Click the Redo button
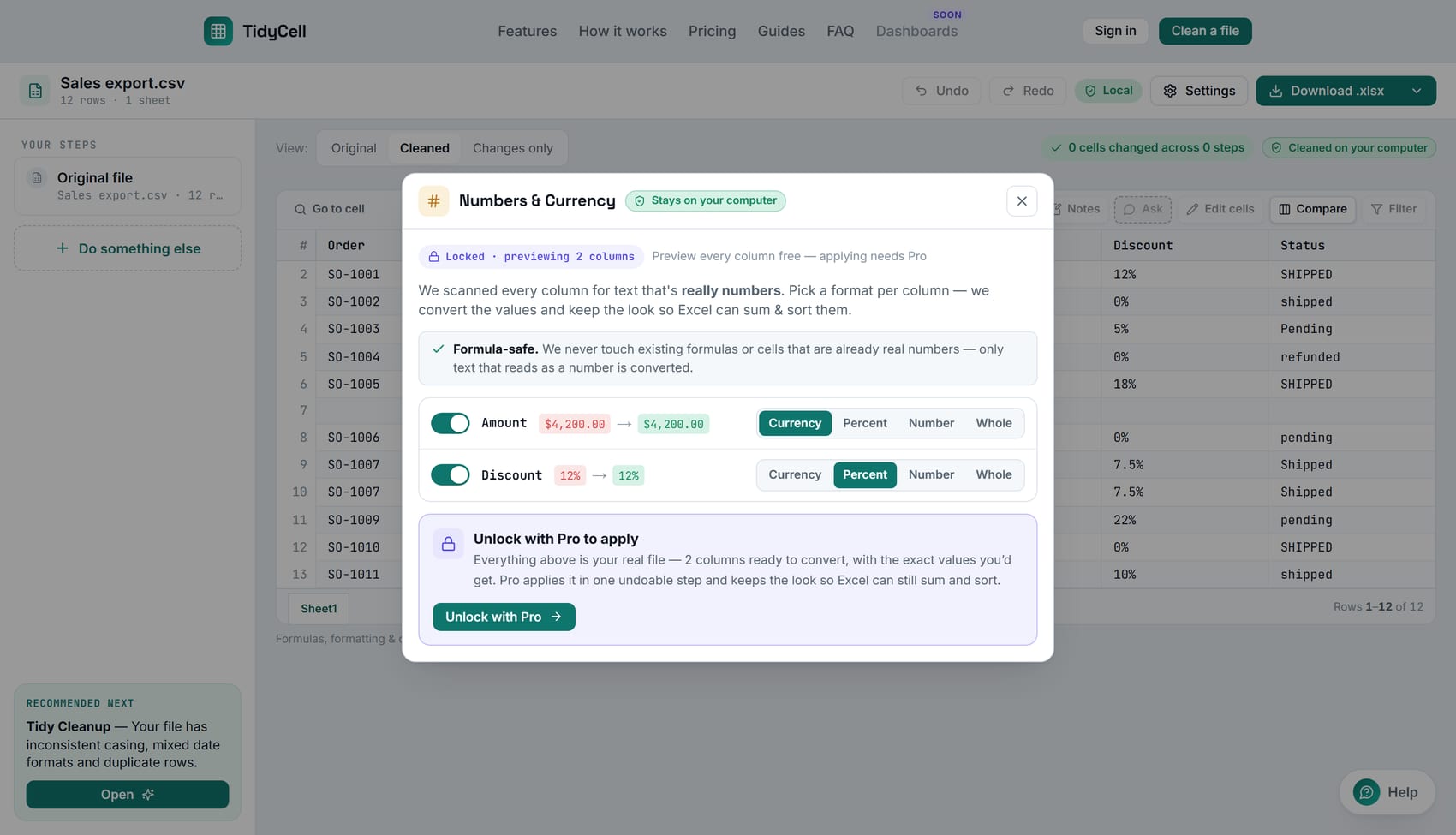This screenshot has height=835, width=1456. coord(1028,91)
